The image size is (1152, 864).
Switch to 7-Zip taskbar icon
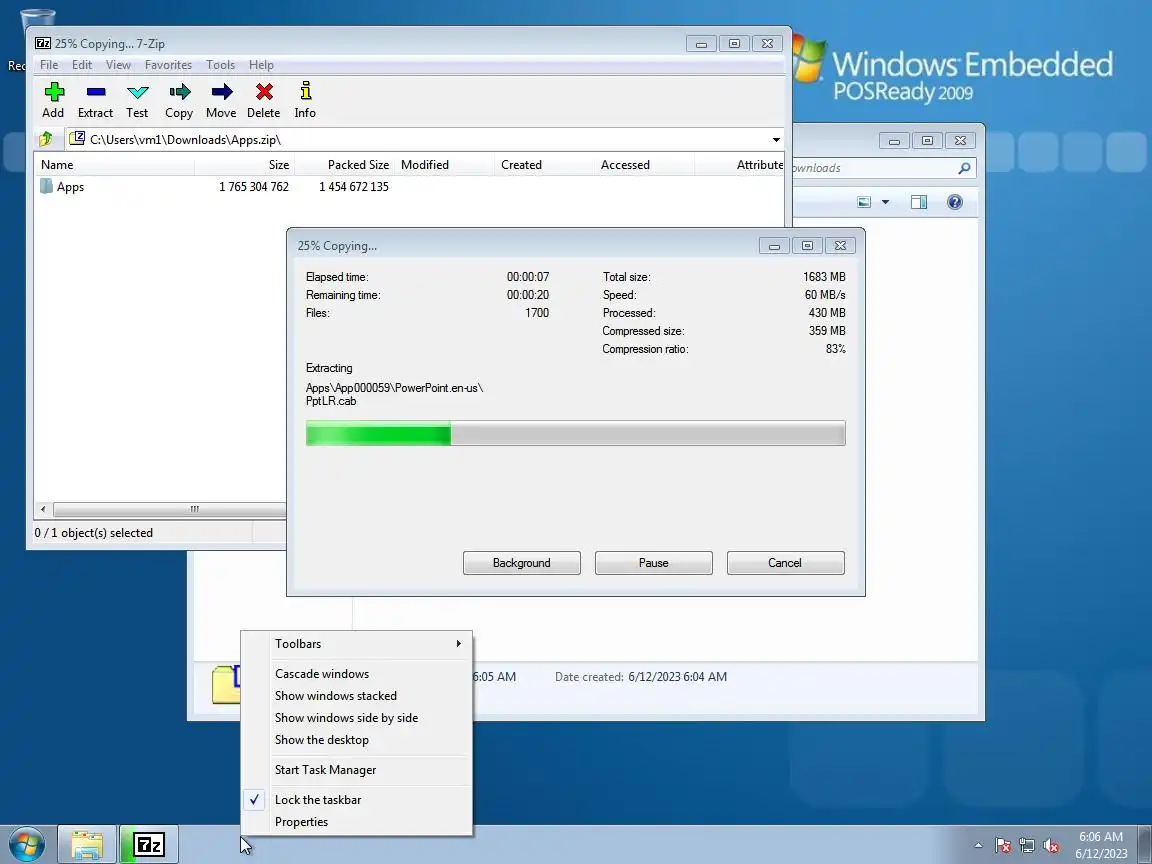click(x=149, y=845)
